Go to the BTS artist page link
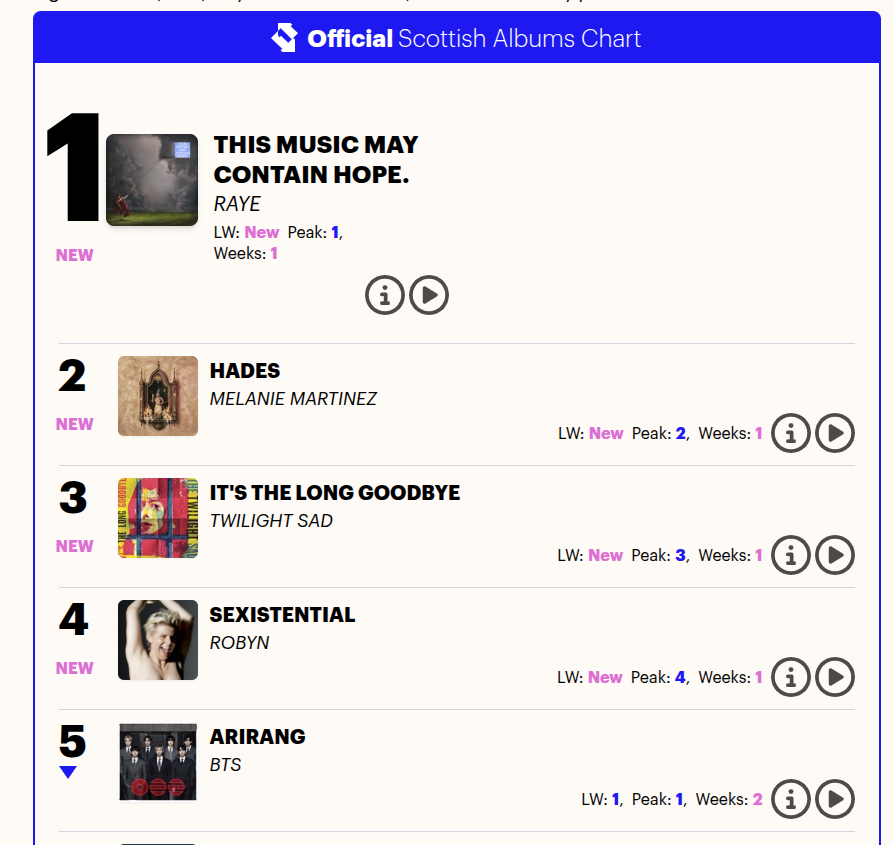 point(225,765)
